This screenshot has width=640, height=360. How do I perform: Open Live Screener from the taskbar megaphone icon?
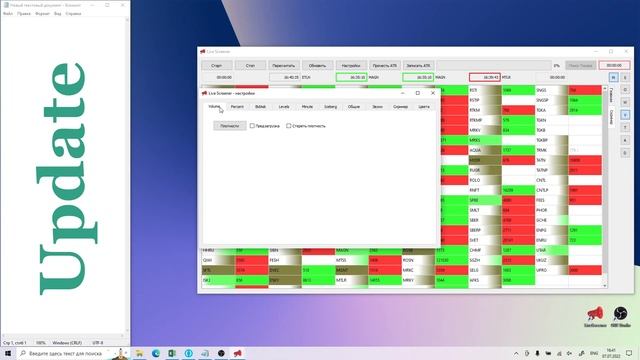[x=238, y=353]
